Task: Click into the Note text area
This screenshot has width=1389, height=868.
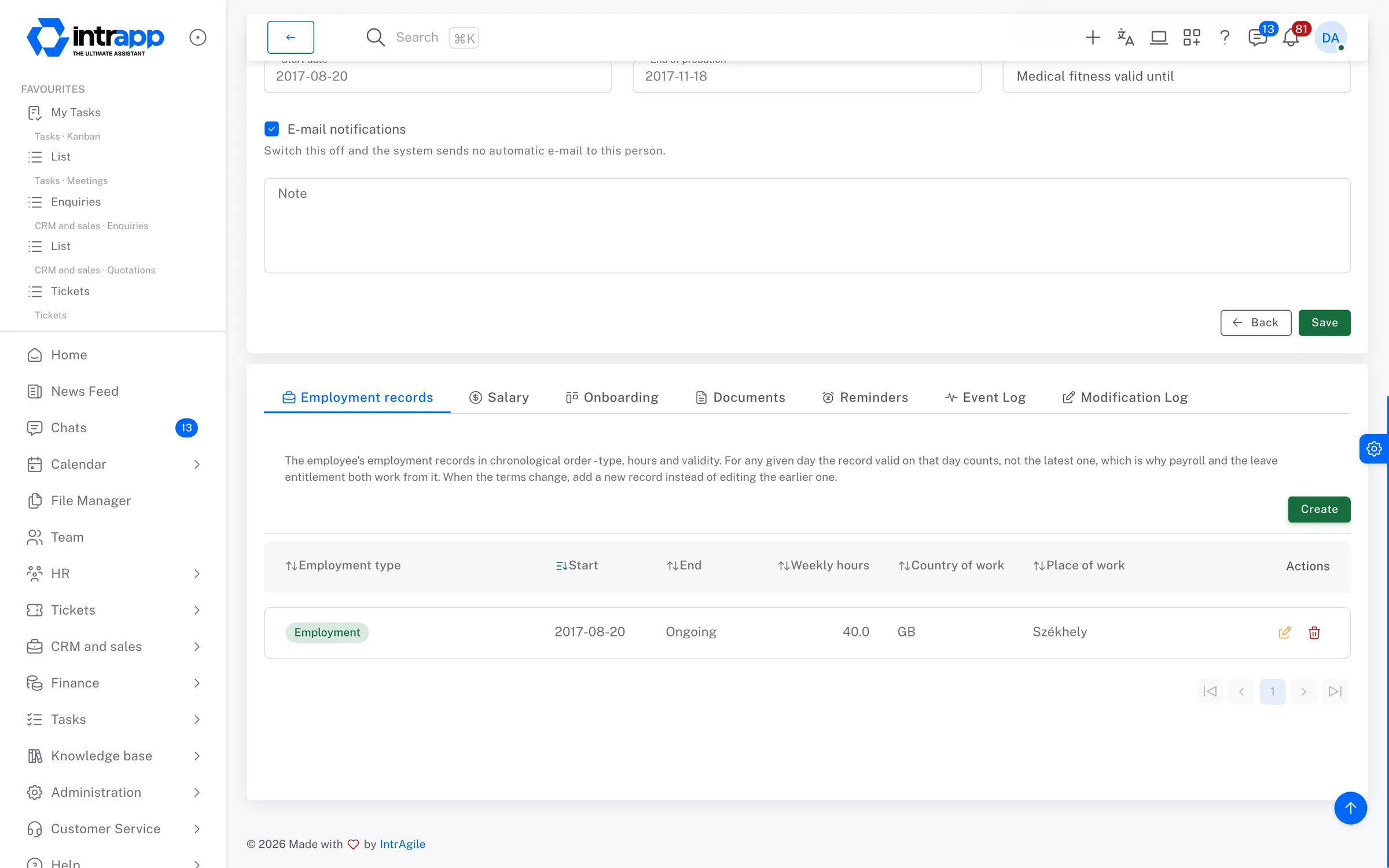Action: pos(807,226)
